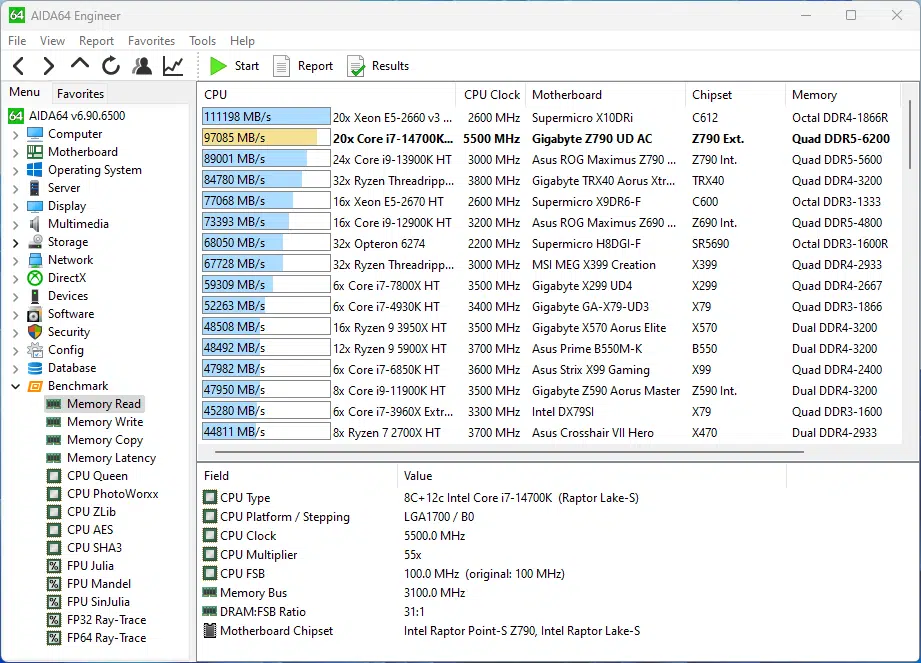Select the Multimedia speaker icon
The image size is (921, 663).
pos(35,224)
